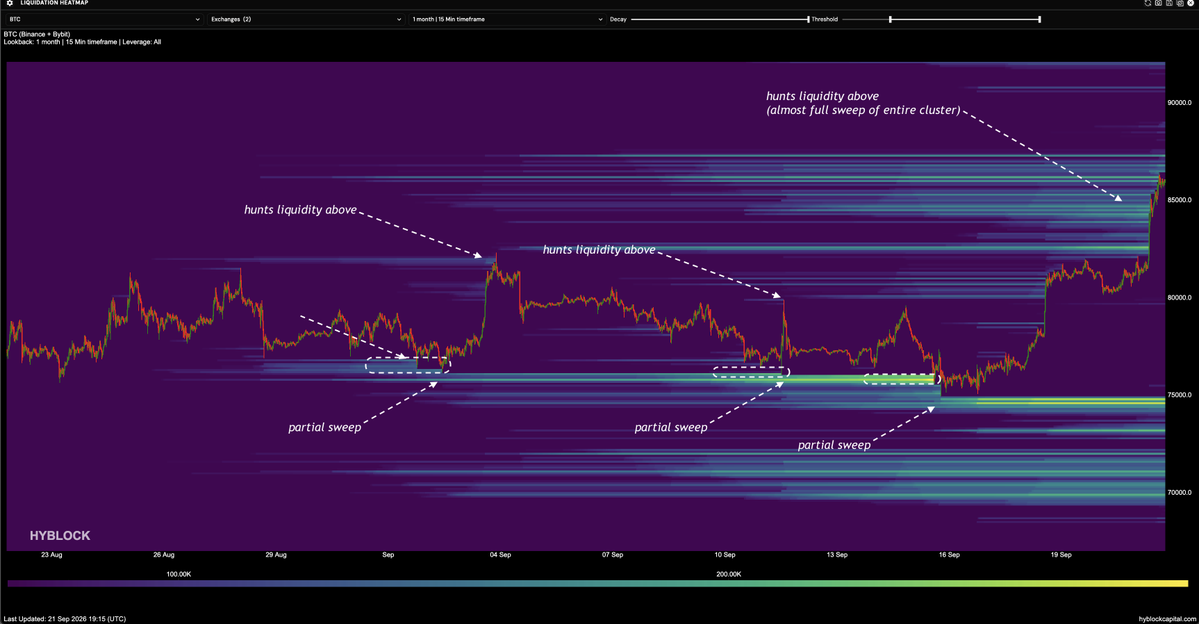This screenshot has height=624, width=1199.
Task: Click the hyblockcapital.com link
Action: [1167, 619]
